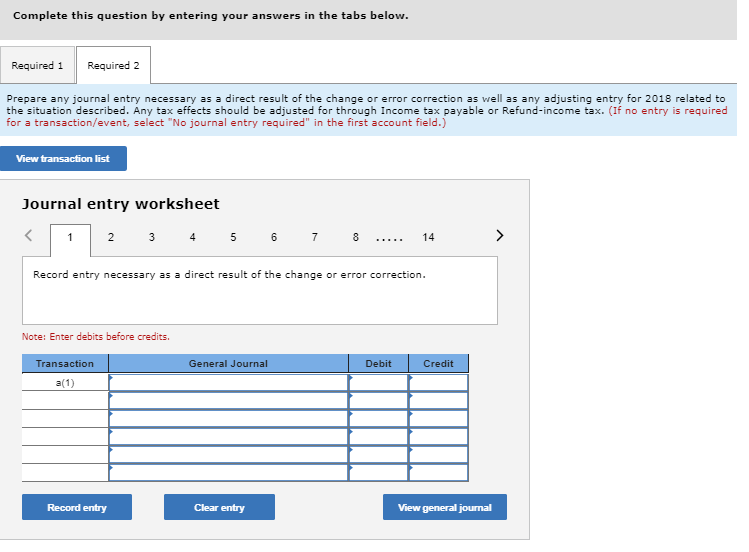Click the Credit field in fifth row
This screenshot has height=552, width=749.
coord(439,455)
